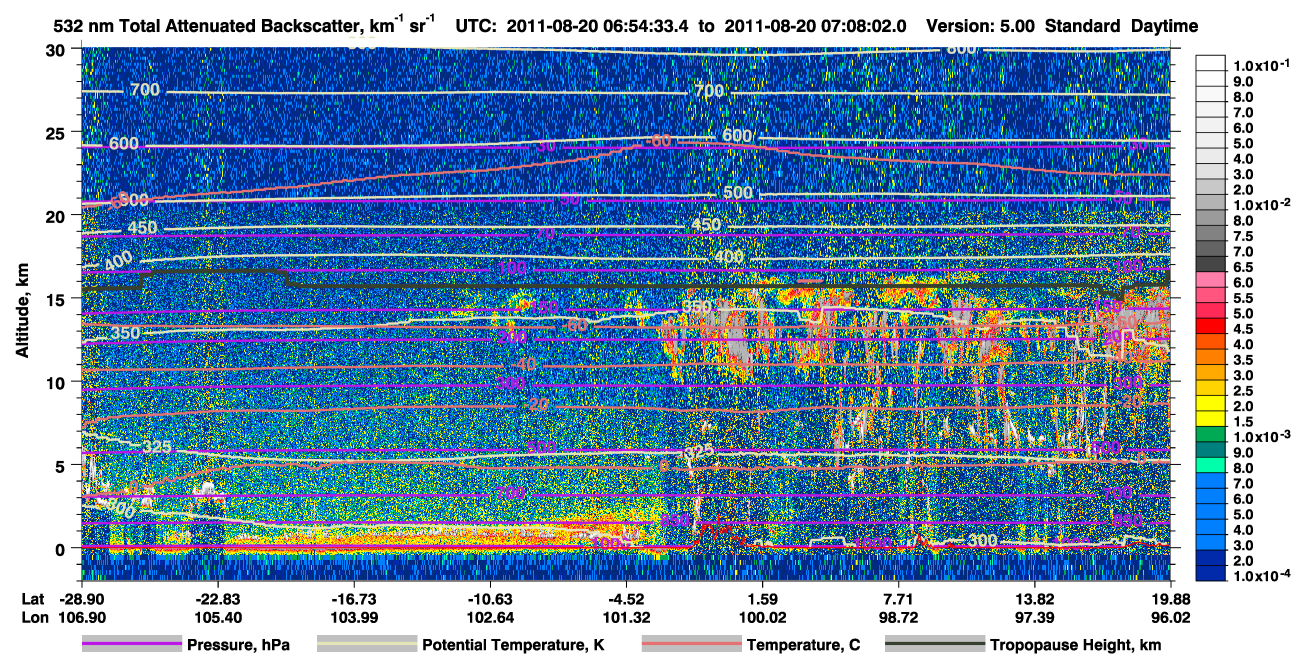Image resolution: width=1300 pixels, height=667 pixels.
Task: Click the Temperature, C legend line swatch
Action: click(x=690, y=645)
